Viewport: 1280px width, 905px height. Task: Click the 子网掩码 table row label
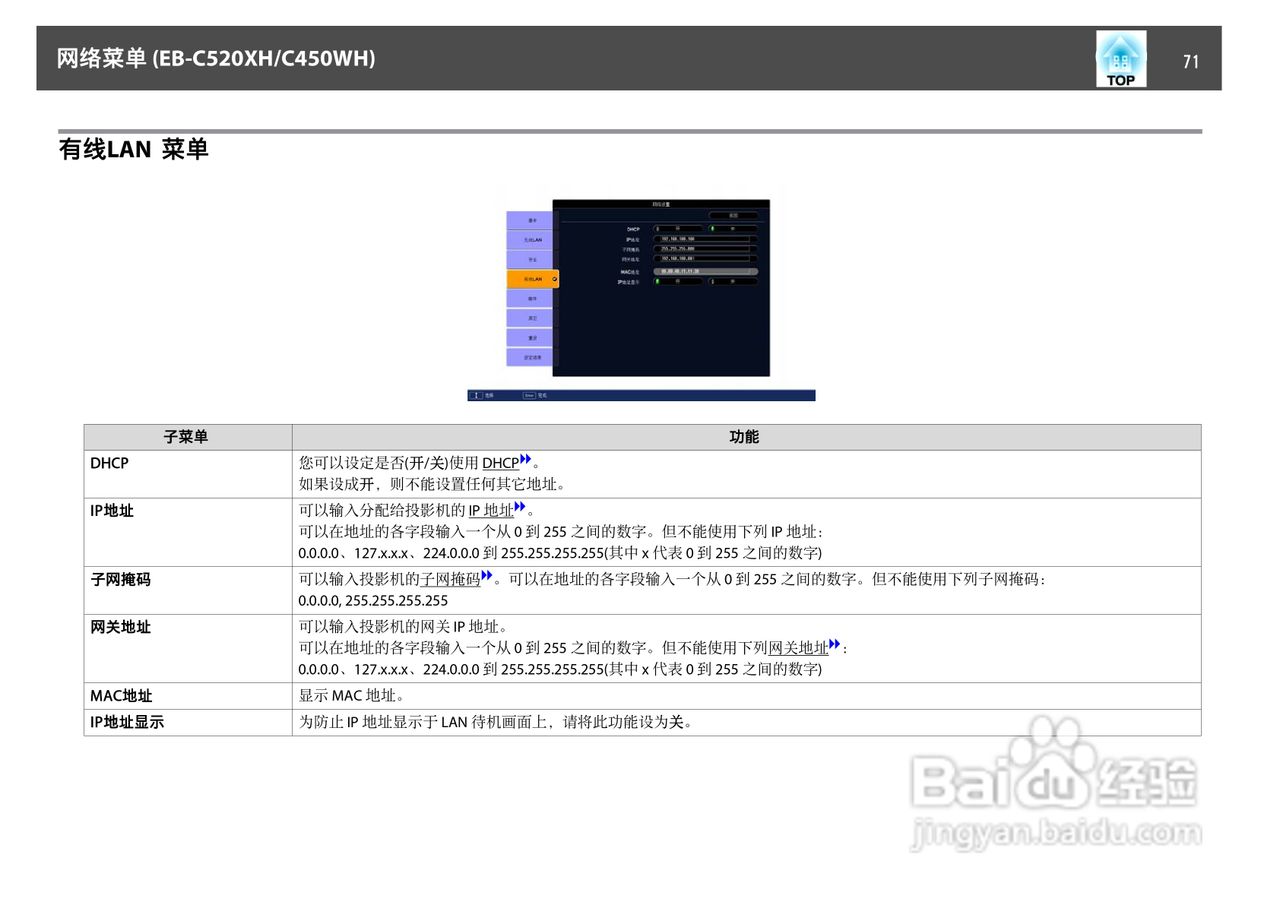pos(120,579)
